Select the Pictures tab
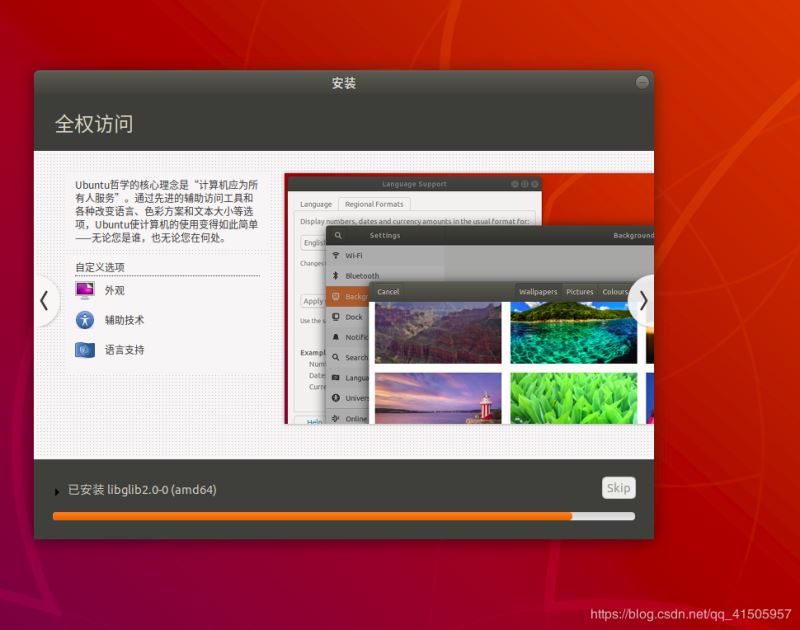Screen dimensions: 800x630 (580, 292)
